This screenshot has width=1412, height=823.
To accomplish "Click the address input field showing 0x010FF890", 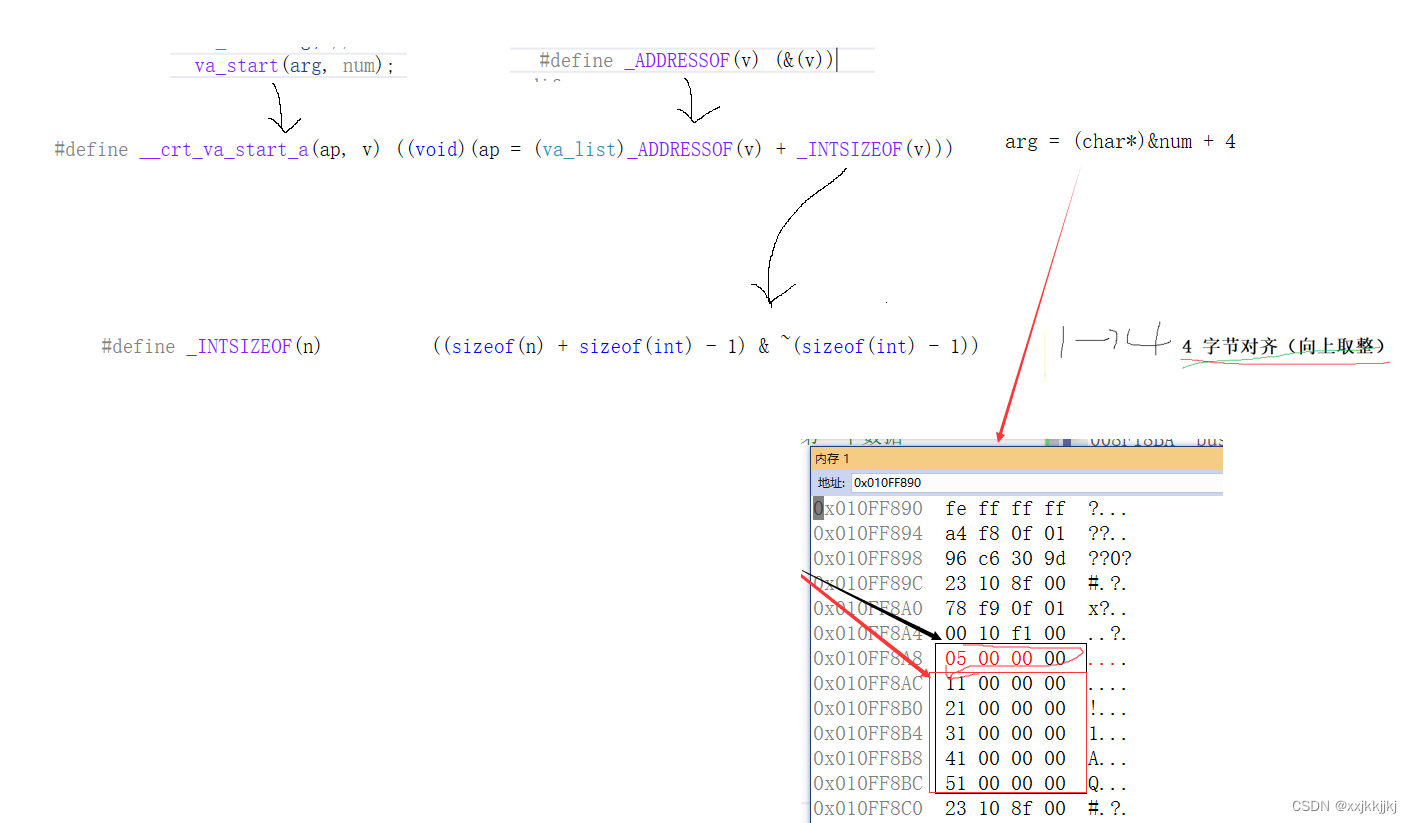I will [1036, 483].
